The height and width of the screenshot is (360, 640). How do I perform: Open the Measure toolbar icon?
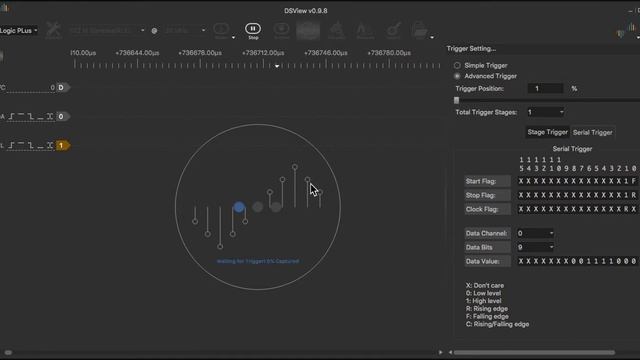[x=364, y=31]
